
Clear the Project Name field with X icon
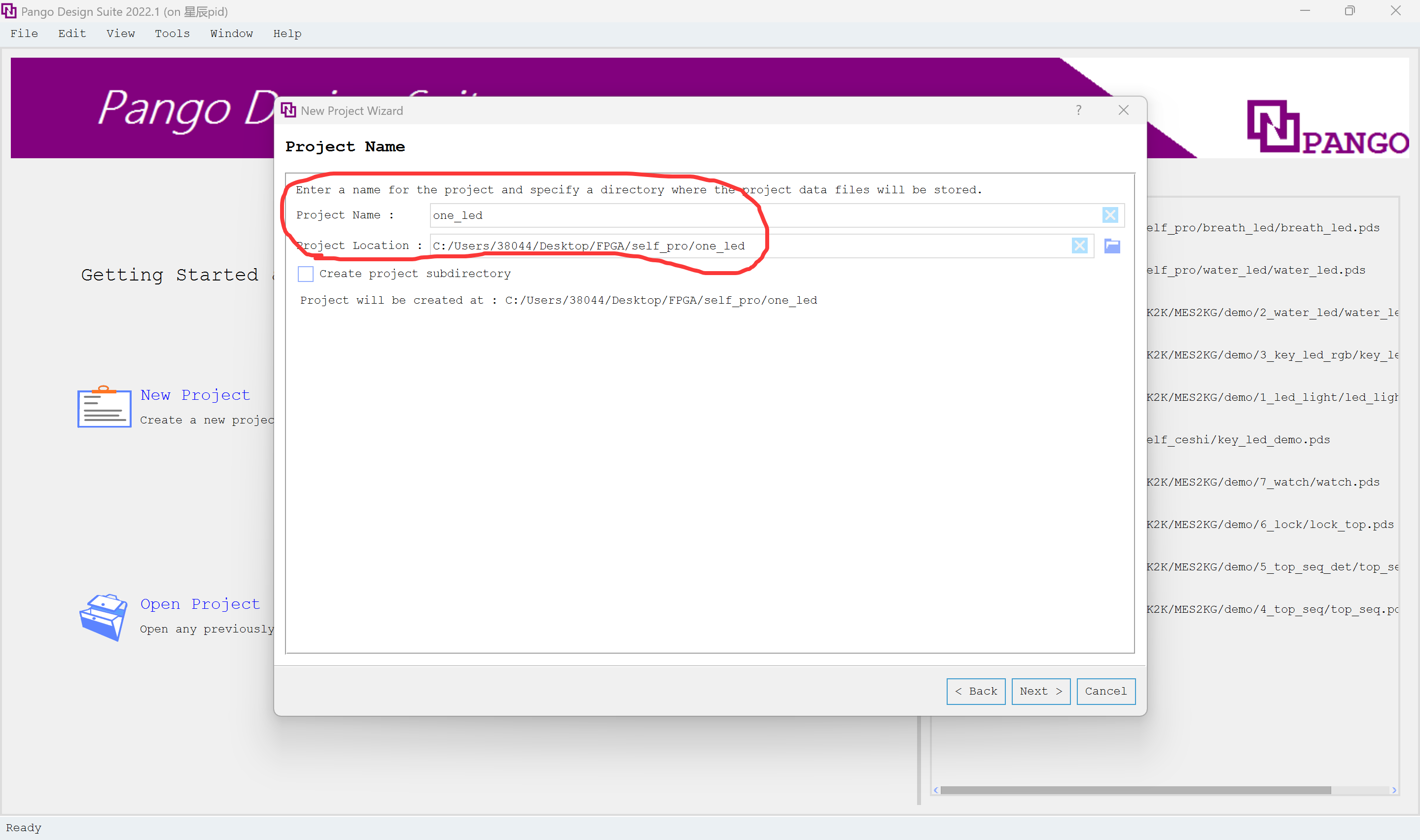1110,215
